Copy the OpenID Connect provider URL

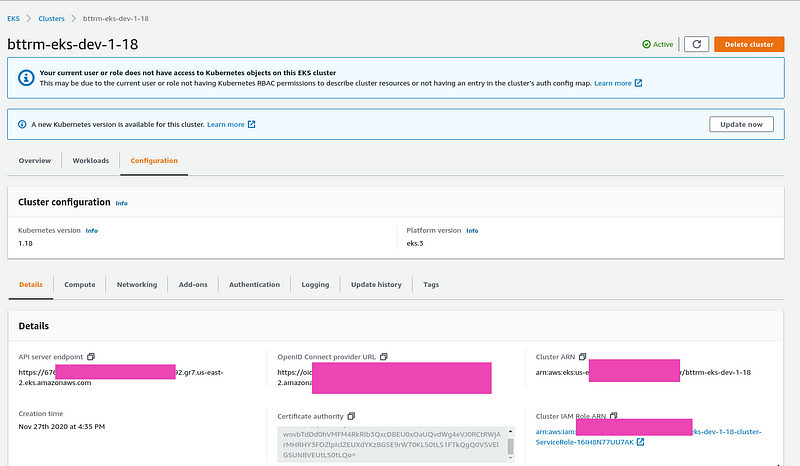tap(384, 357)
